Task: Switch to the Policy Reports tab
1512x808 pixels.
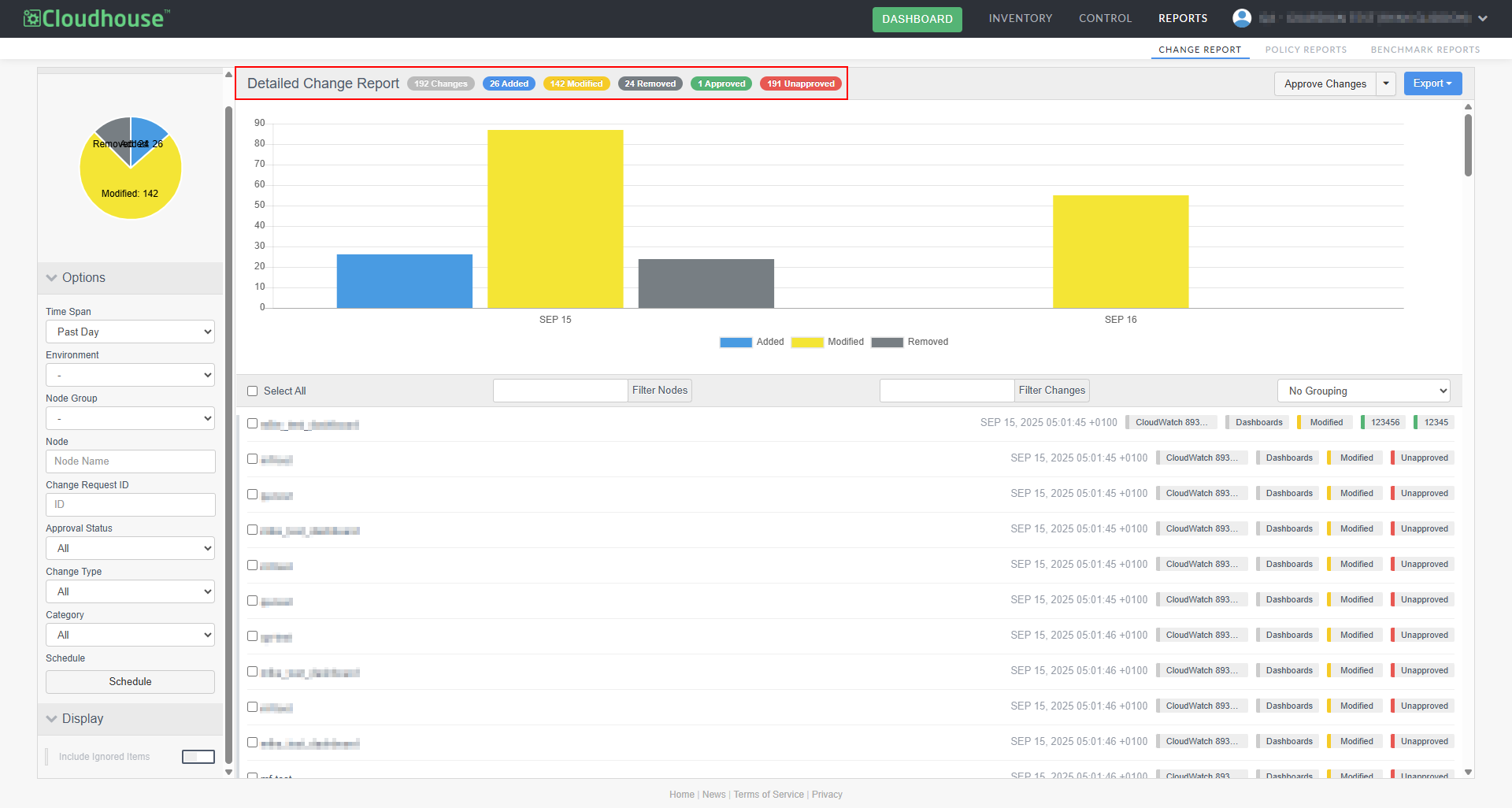Action: pos(1306,50)
